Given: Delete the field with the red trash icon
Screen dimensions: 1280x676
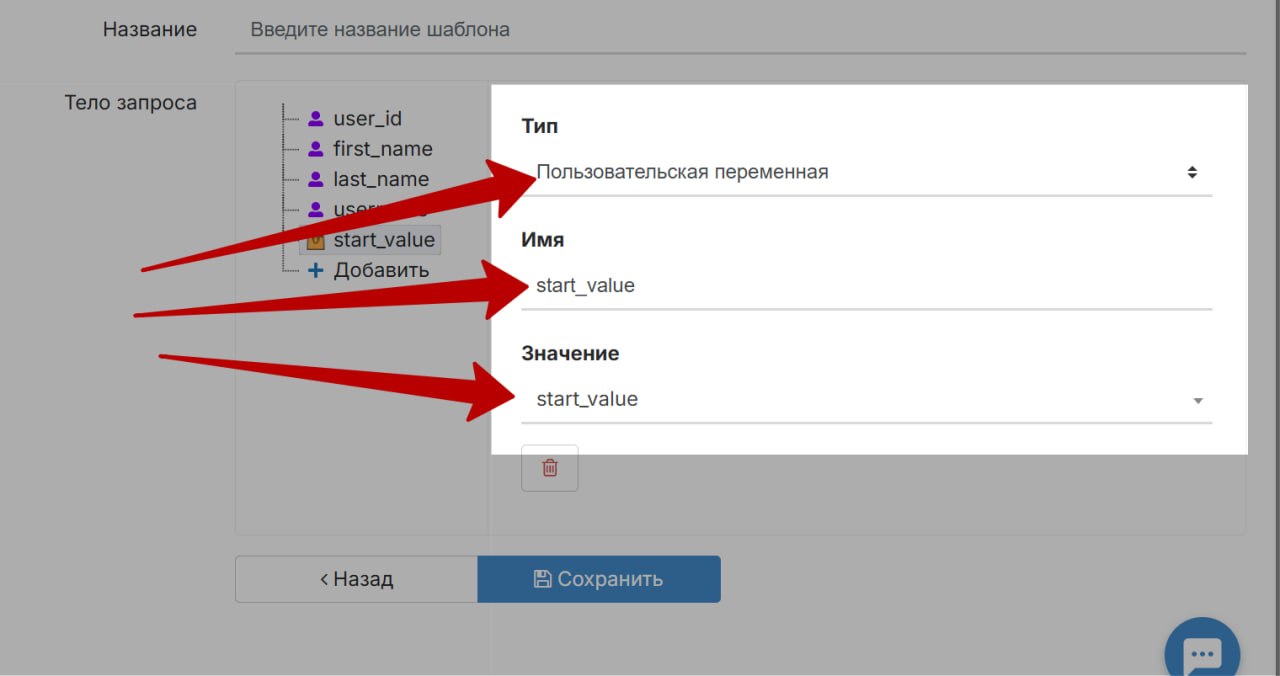Looking at the screenshot, I should pos(549,468).
